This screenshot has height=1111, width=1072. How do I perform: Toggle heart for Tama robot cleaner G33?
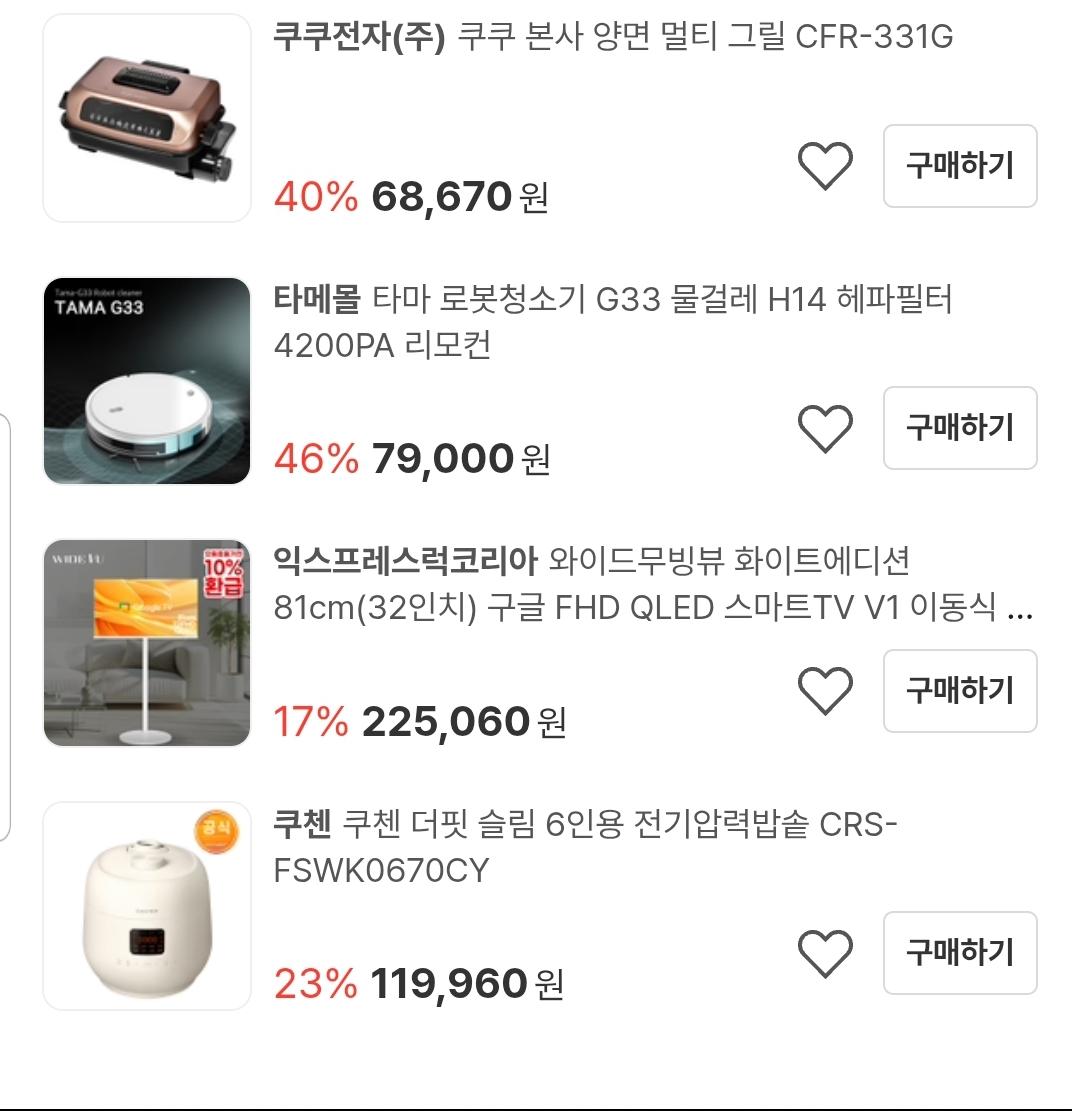(x=825, y=429)
